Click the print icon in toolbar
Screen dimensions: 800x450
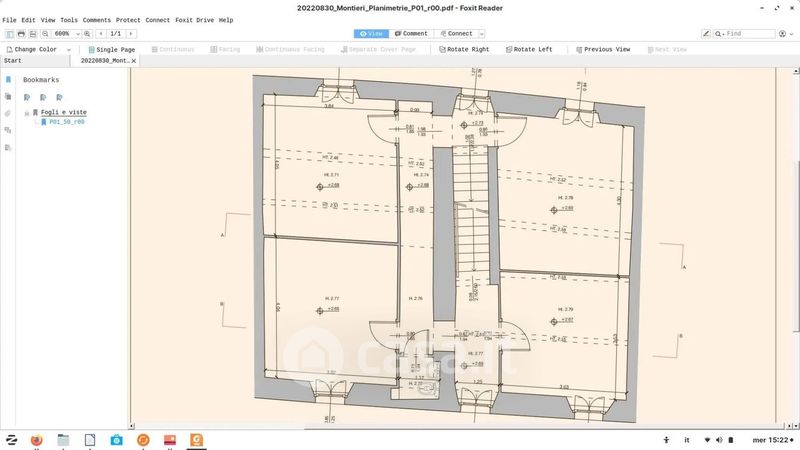pos(20,34)
